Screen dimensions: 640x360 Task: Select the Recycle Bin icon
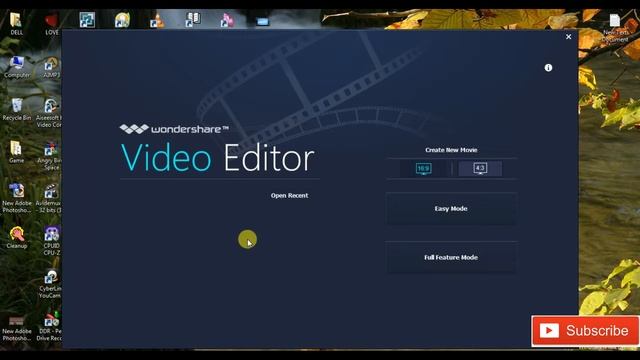point(17,109)
